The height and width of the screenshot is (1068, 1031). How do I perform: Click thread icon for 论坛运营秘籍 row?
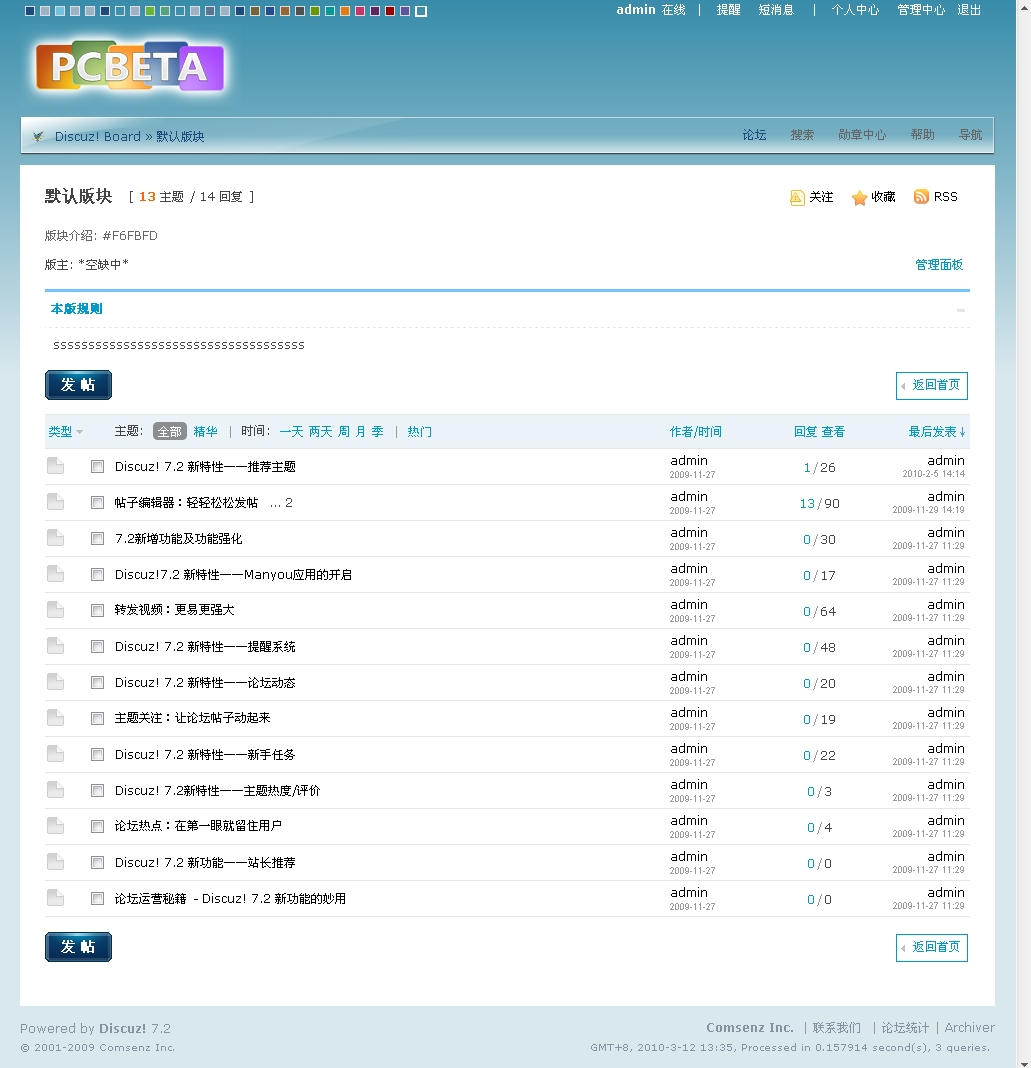pyautogui.click(x=55, y=898)
